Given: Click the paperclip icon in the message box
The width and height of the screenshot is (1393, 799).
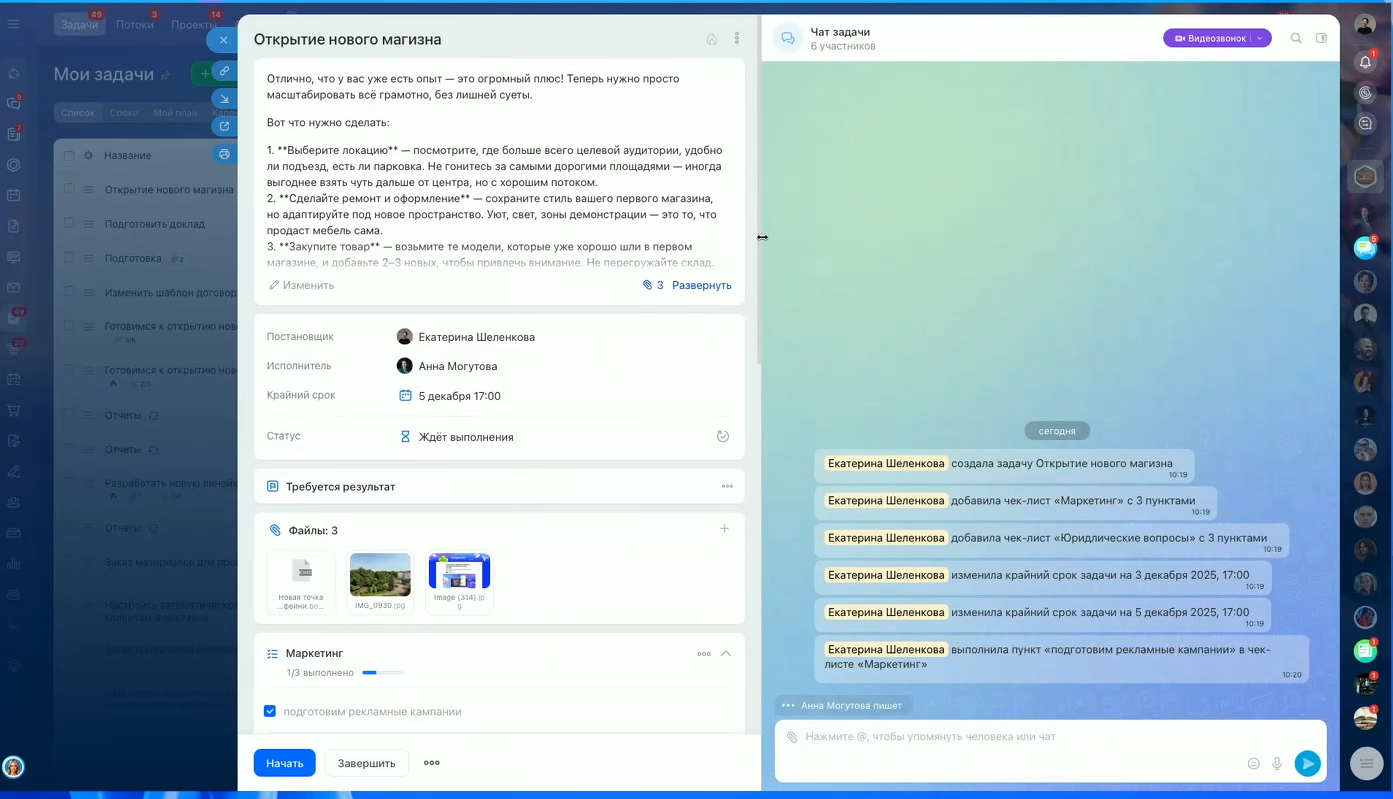Looking at the screenshot, I should 792,737.
